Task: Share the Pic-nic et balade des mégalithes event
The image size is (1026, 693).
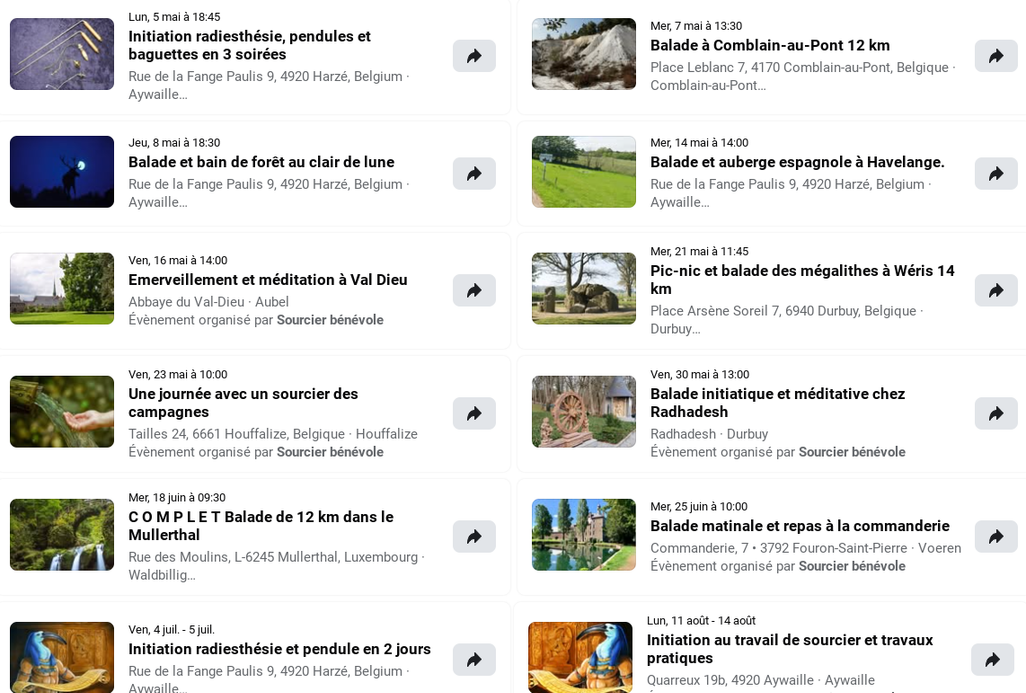Action: coord(996,290)
